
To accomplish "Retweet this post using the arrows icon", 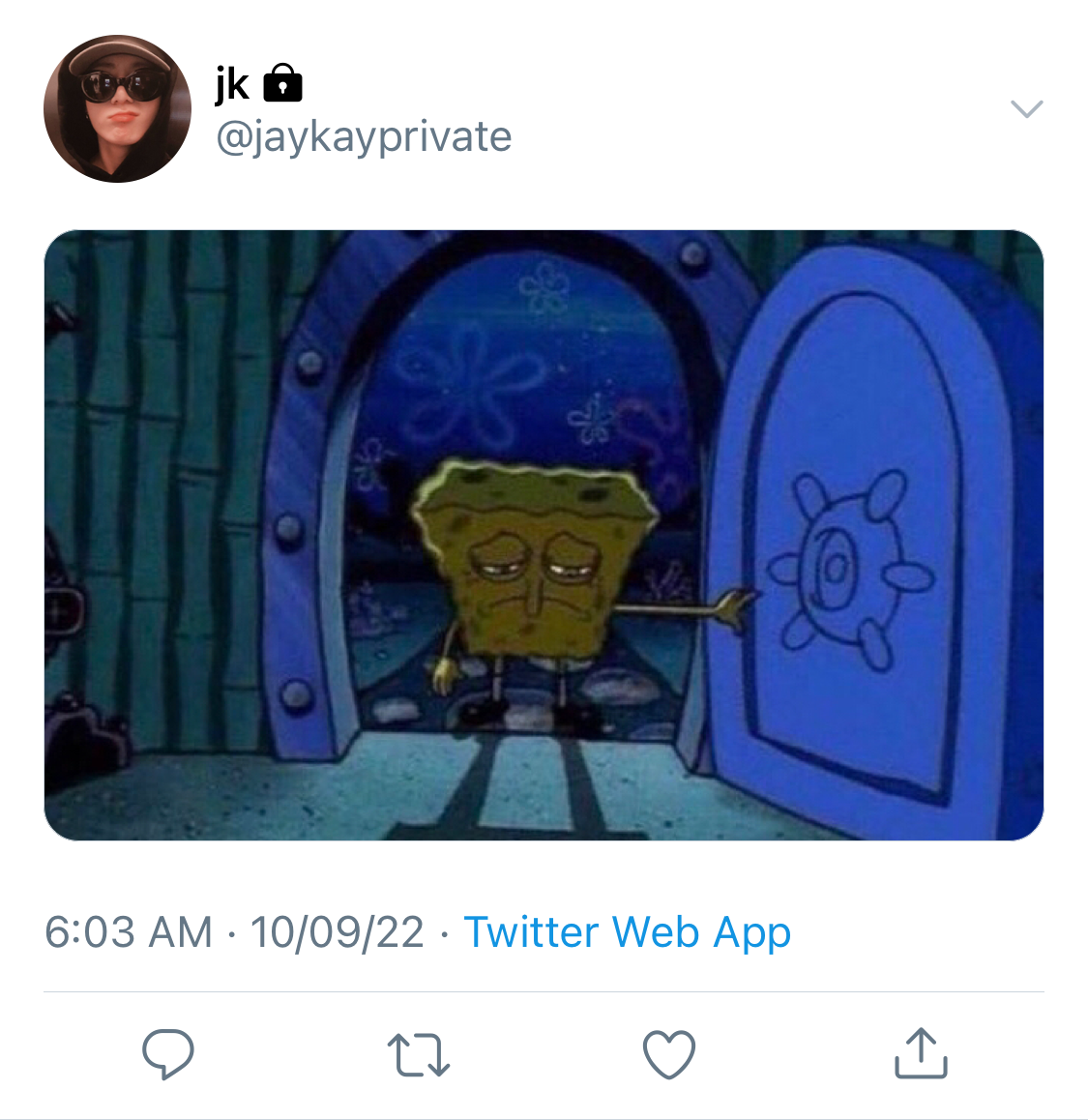I will (419, 1054).
